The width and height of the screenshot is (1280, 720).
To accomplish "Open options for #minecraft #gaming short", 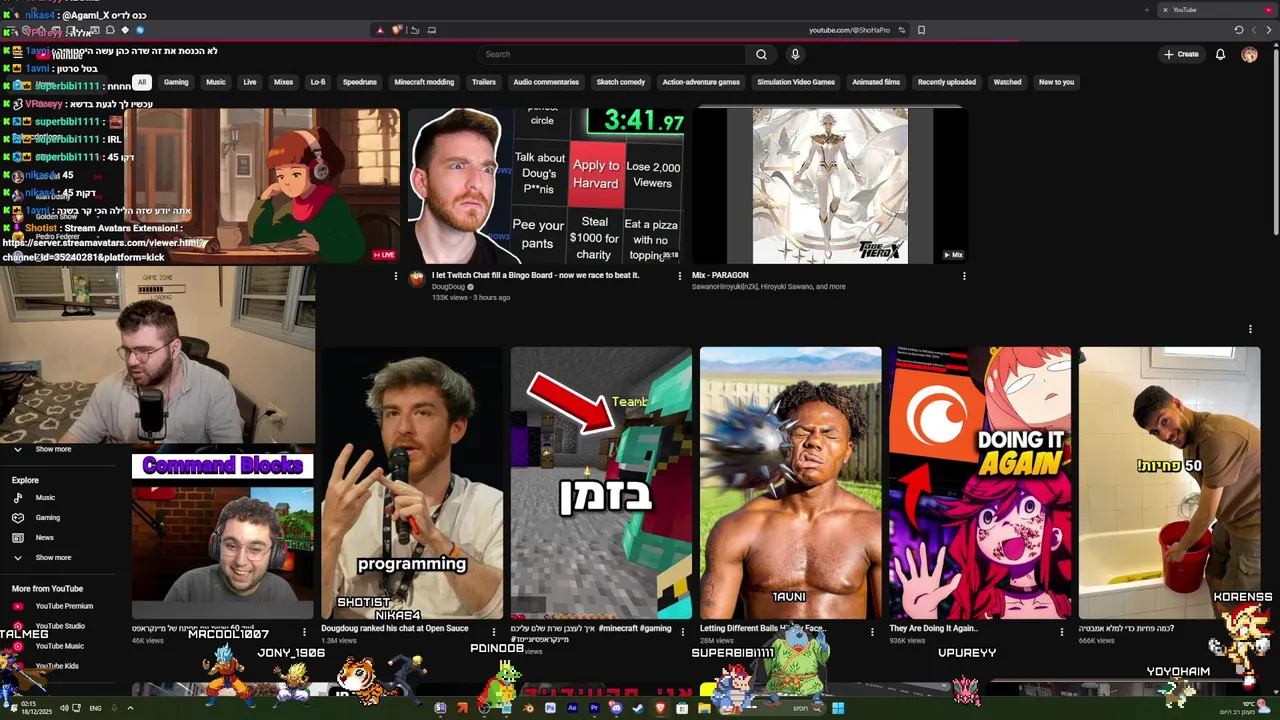I will pyautogui.click(x=683, y=632).
